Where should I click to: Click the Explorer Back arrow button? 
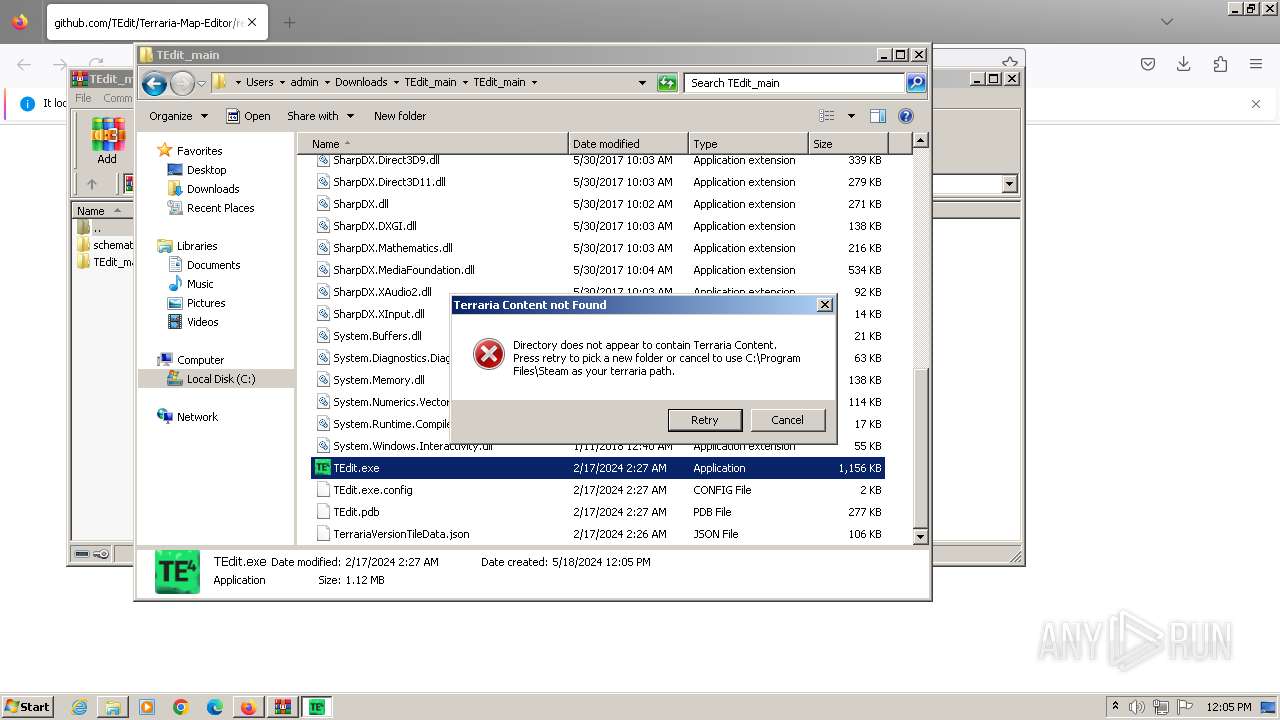tap(154, 83)
